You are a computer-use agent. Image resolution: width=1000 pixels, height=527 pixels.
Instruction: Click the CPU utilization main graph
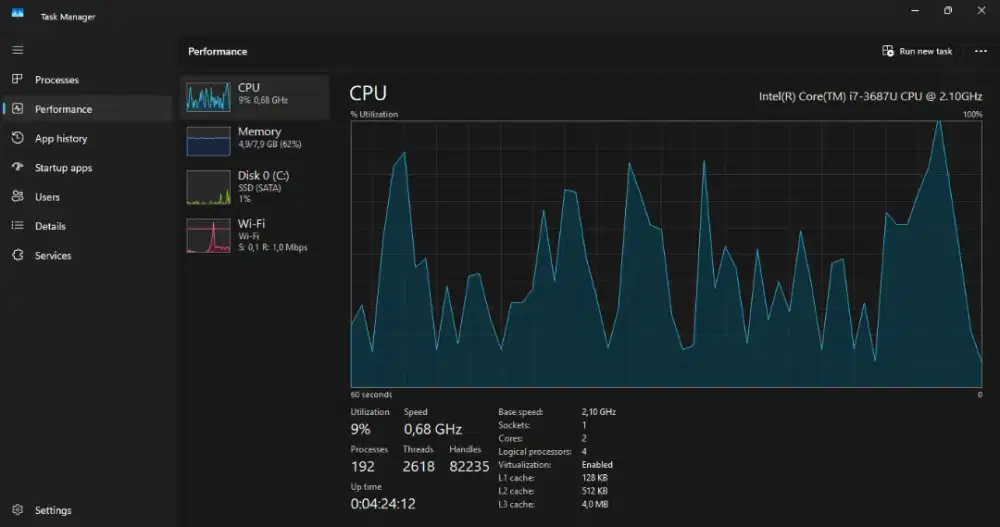666,254
